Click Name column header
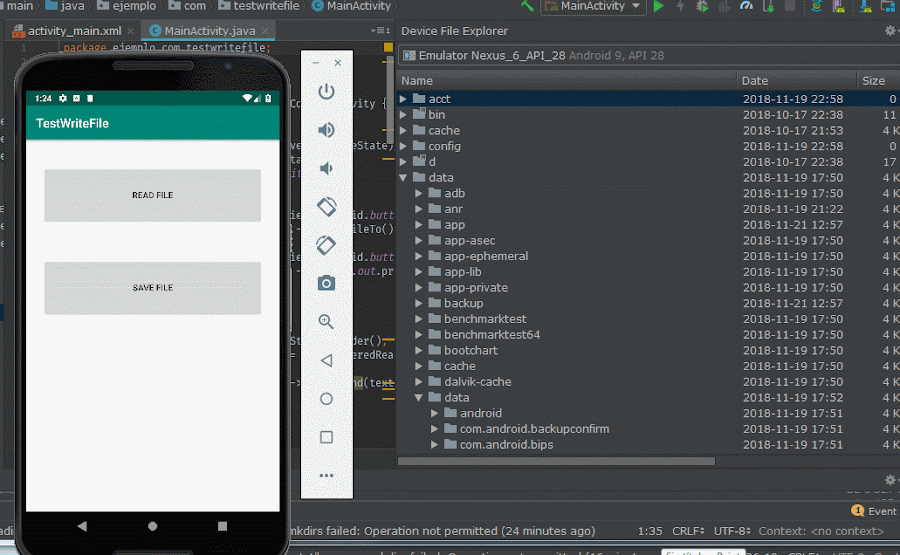The width and height of the screenshot is (900, 555). pyautogui.click(x=567, y=80)
